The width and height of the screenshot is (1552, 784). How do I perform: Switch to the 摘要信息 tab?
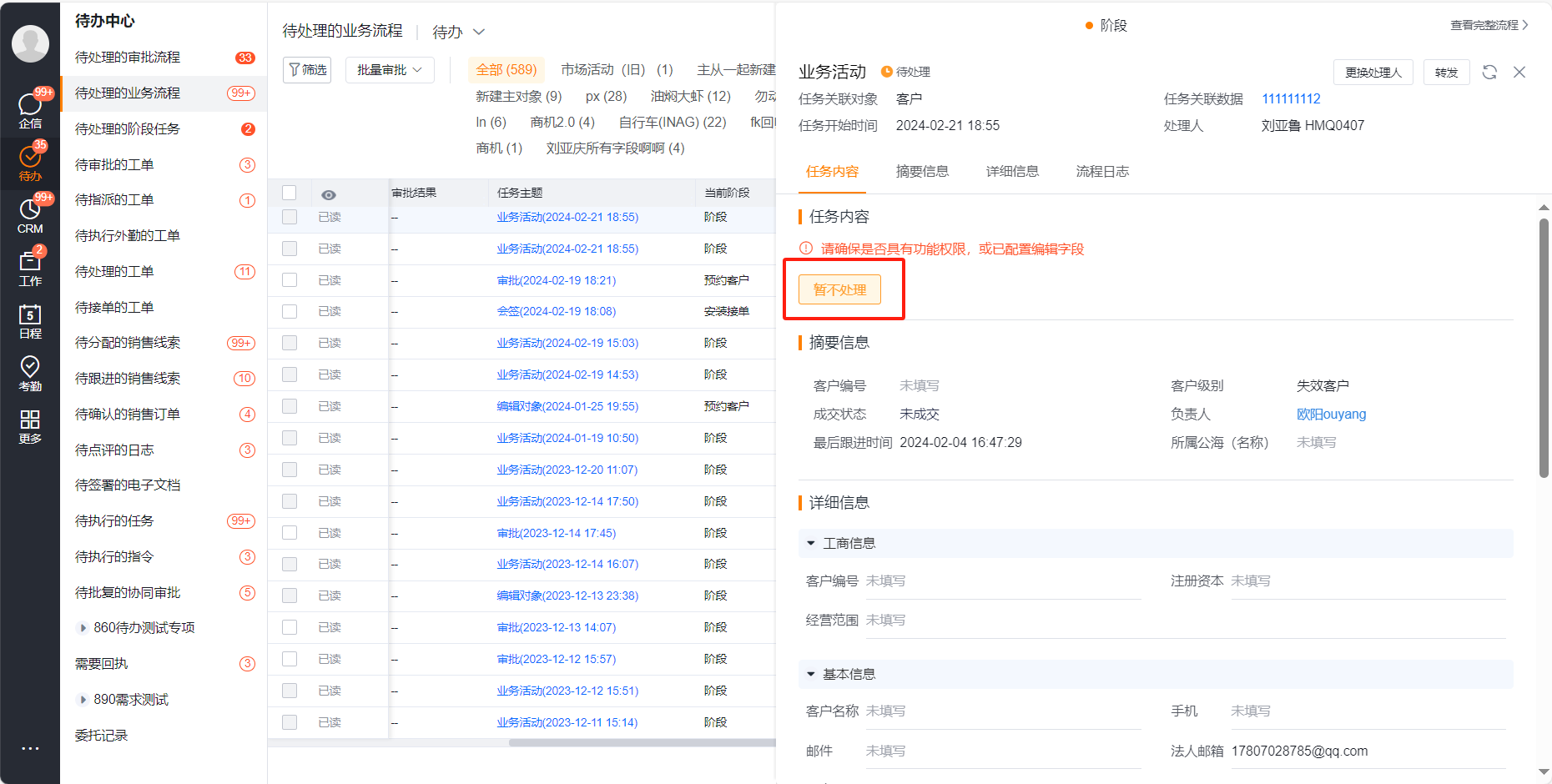coord(922,171)
